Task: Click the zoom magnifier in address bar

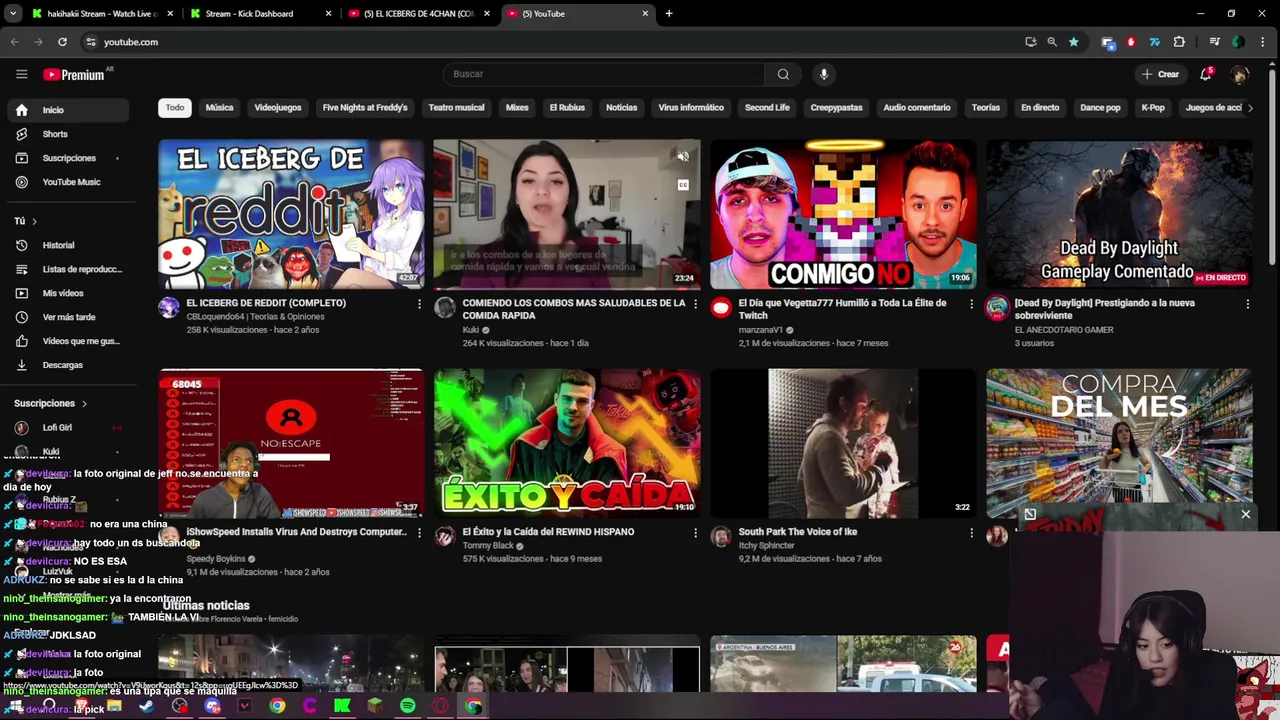Action: point(1052,42)
